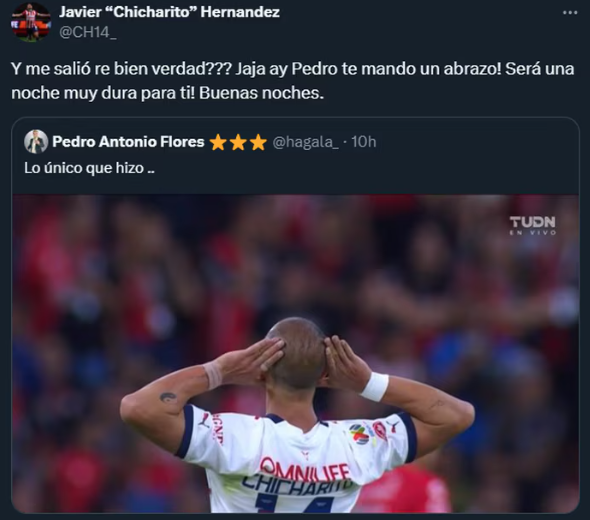This screenshot has height=520, width=590.
Task: Open Javier "Chicharito" Hernandez display name
Action: [169, 12]
